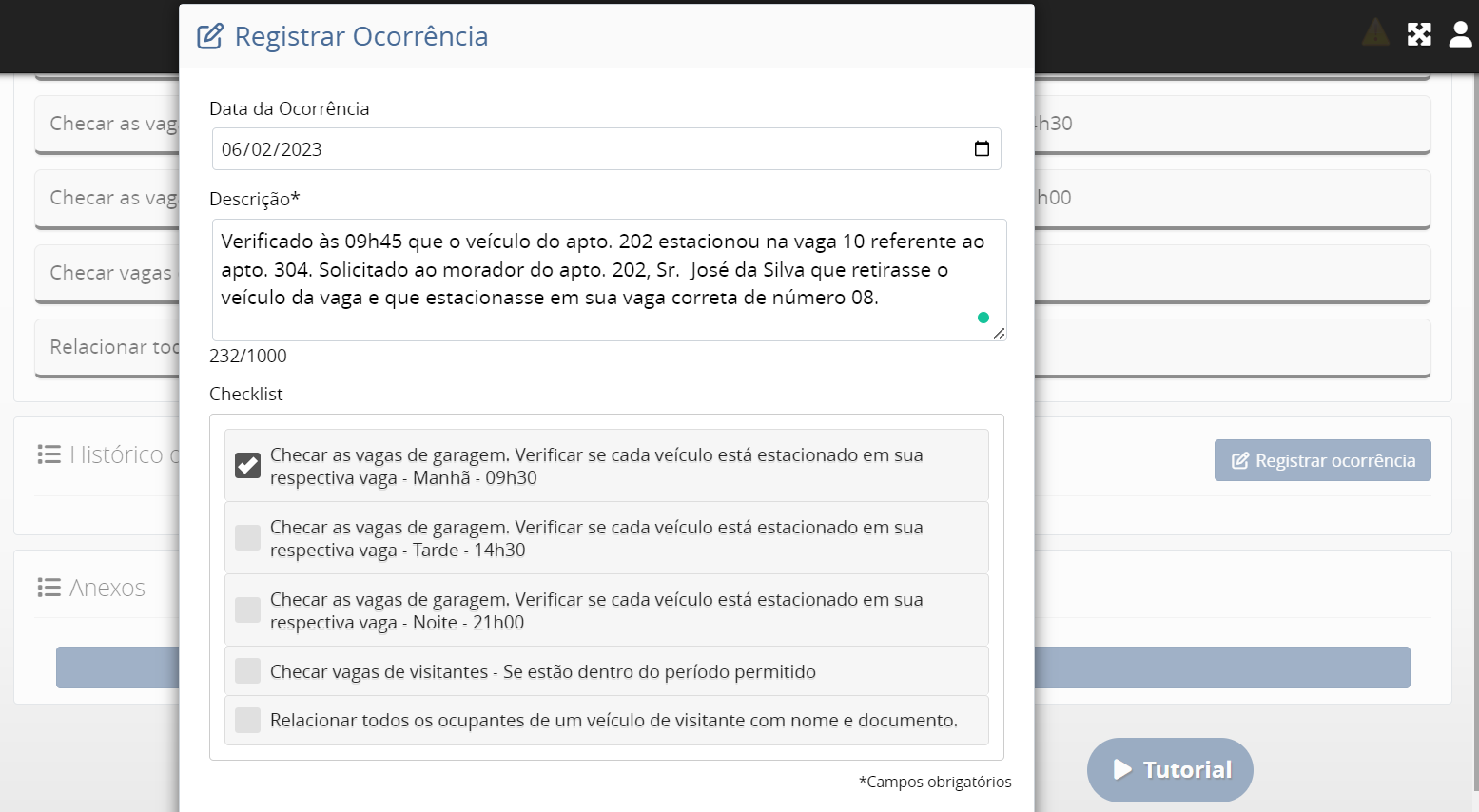This screenshot has height=812, width=1479.
Task: Click the Histórico list icon
Action: [x=49, y=454]
